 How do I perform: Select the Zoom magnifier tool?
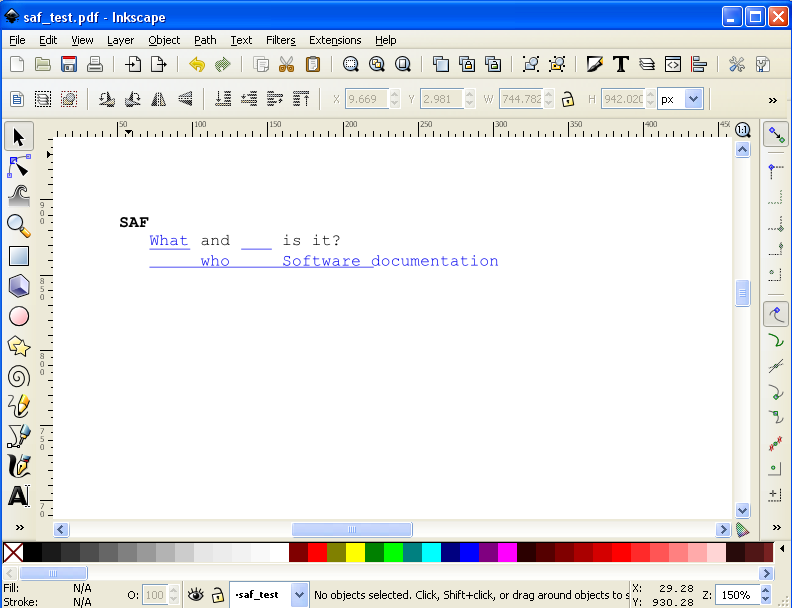[x=19, y=226]
